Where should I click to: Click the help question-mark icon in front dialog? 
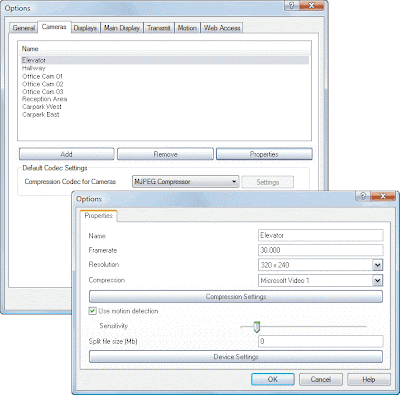[x=363, y=196]
